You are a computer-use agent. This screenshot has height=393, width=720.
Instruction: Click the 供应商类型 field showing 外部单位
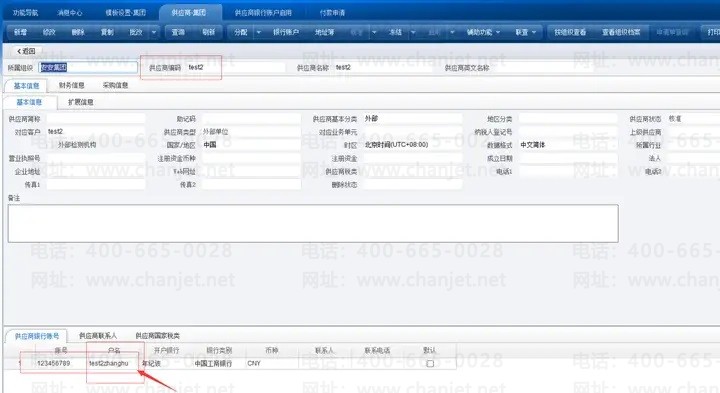click(x=251, y=132)
